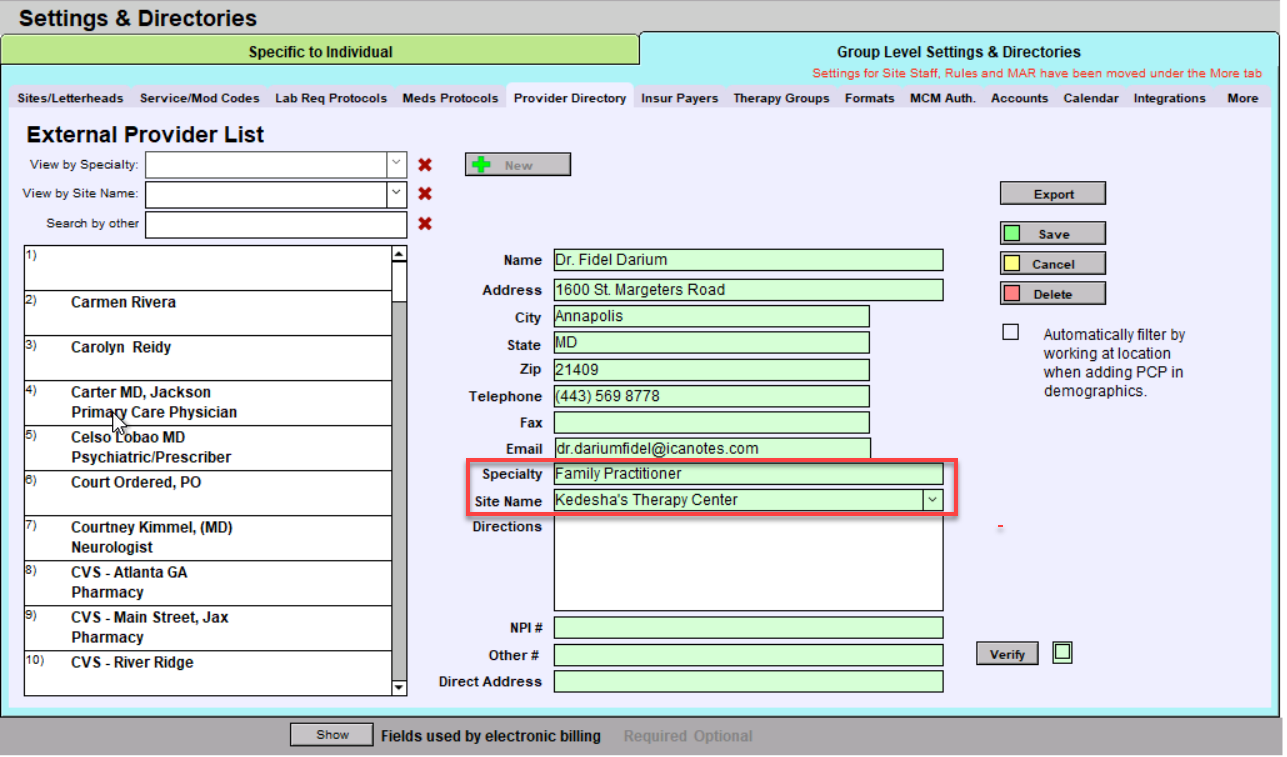Click the yellow Cancel button
The image size is (1287, 757).
pos(1052,264)
